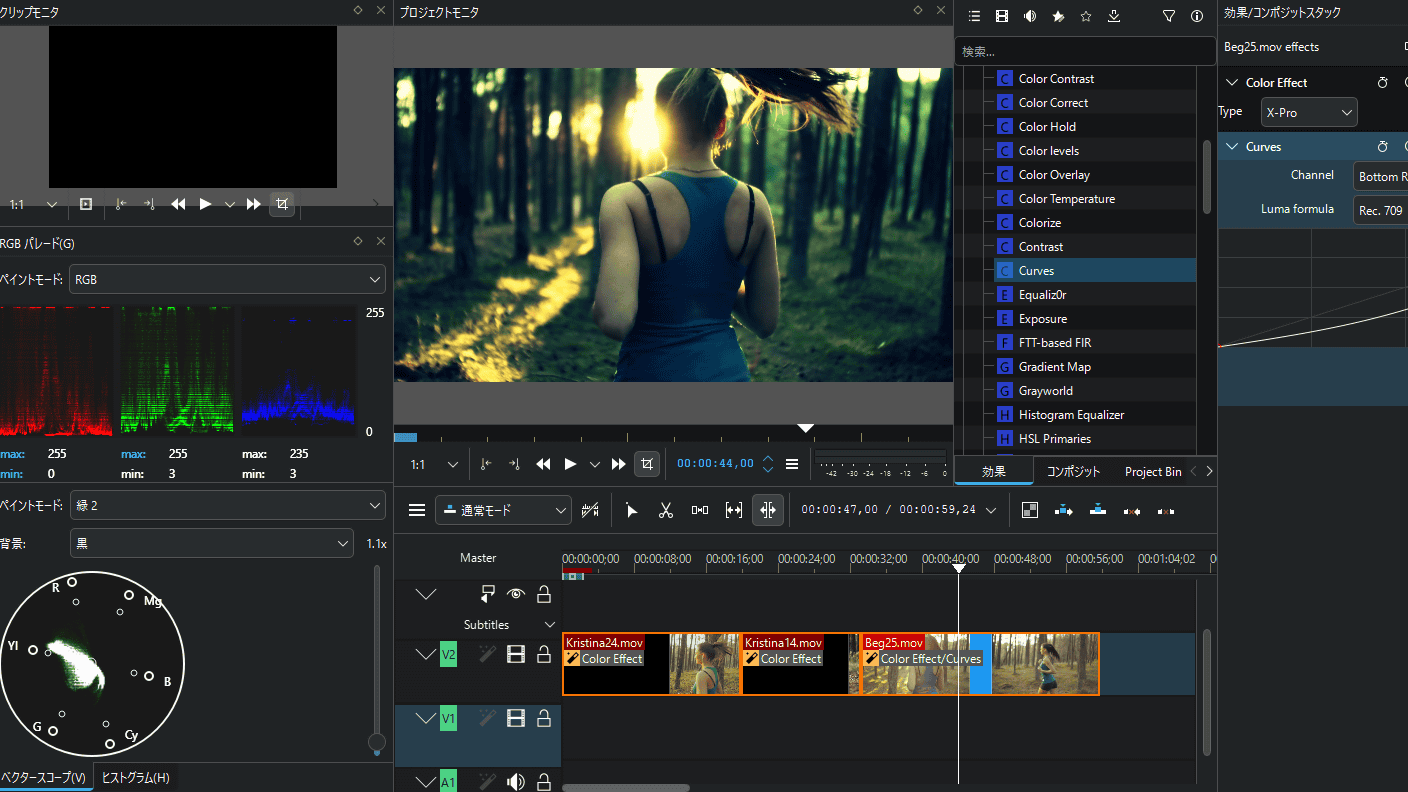Open the Color Effect Type dropdown

[x=1307, y=113]
